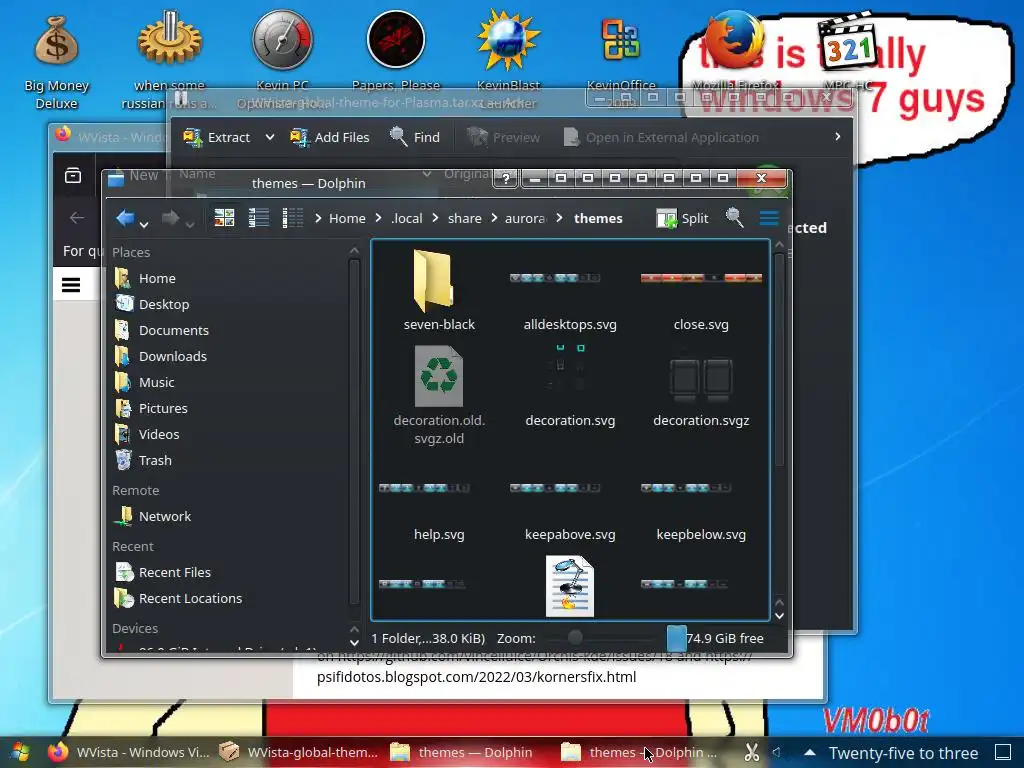
Task: Click the file view vertical scrollbar
Action: pyautogui.click(x=779, y=359)
